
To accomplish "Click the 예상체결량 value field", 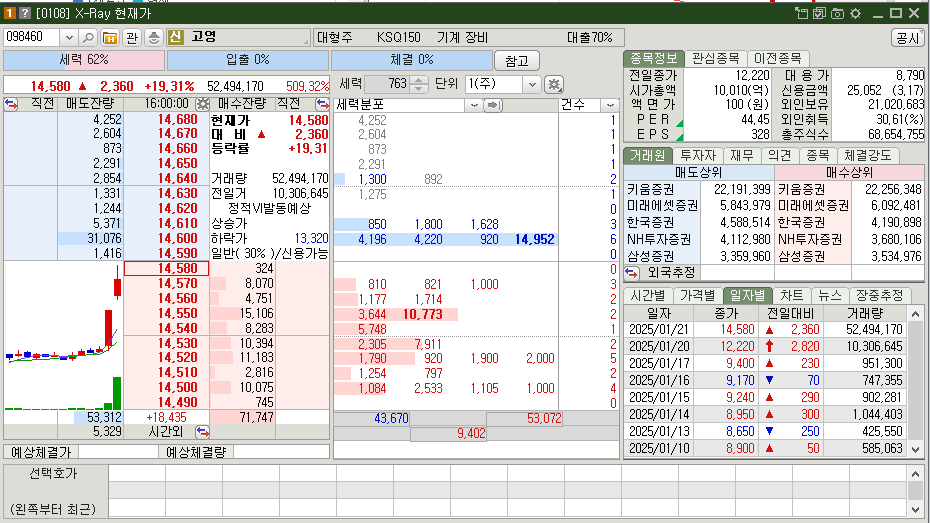I will pyautogui.click(x=281, y=452).
